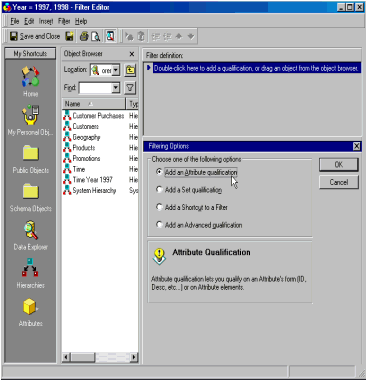The image size is (366, 380).
Task: Open the Location dropdown
Action: click(x=116, y=70)
